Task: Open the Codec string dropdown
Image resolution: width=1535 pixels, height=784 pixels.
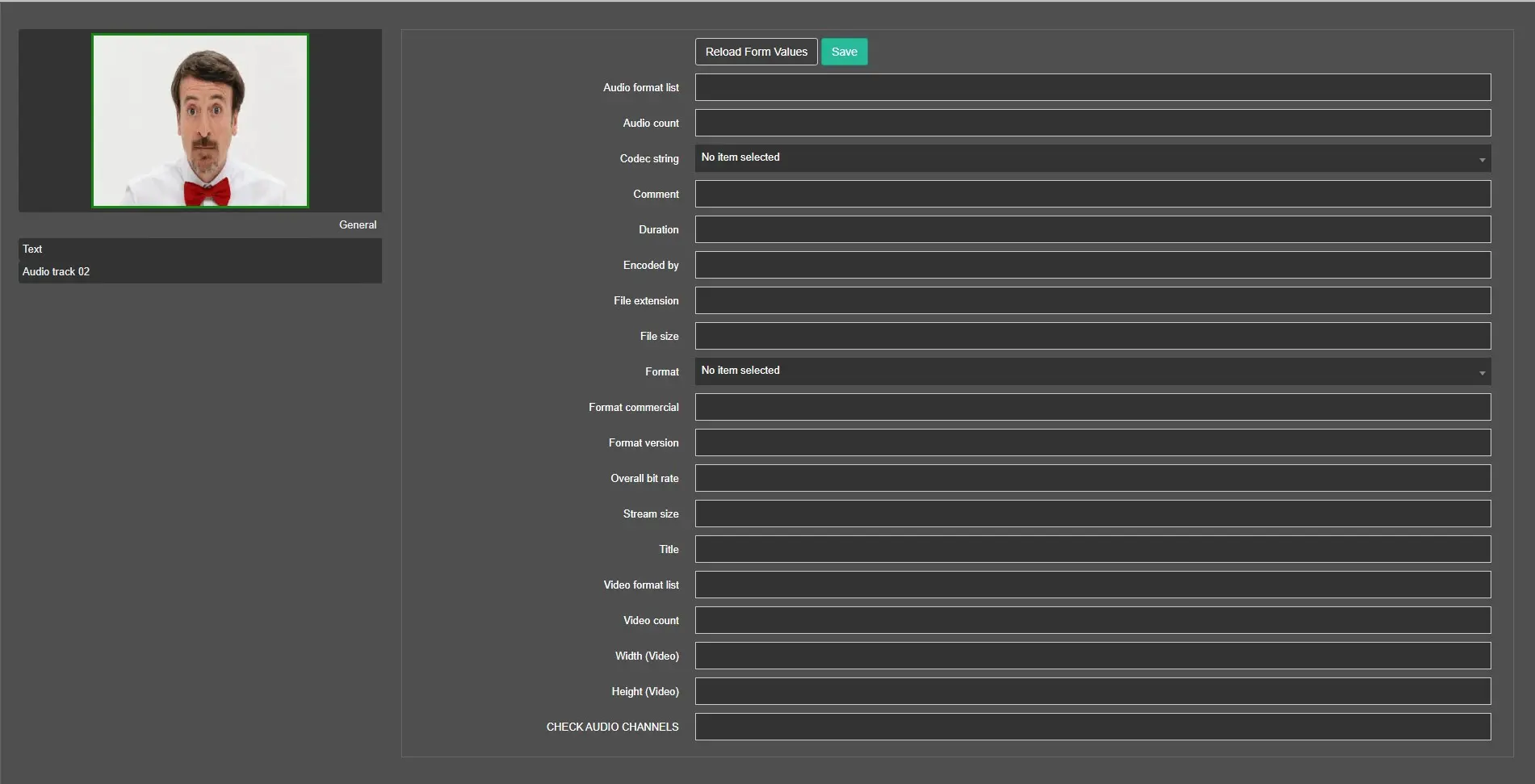Action: point(1092,158)
